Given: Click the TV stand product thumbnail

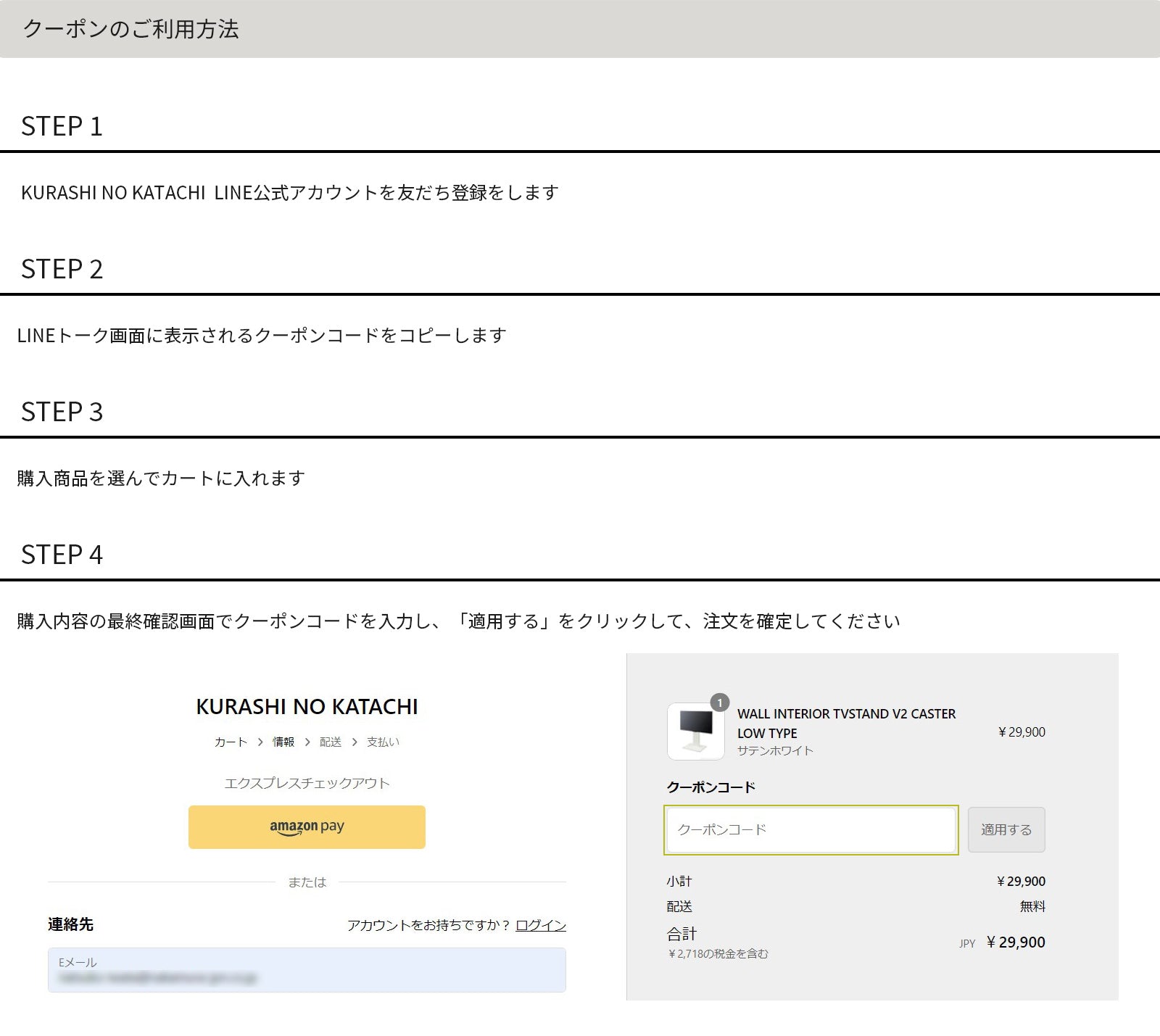Looking at the screenshot, I should point(695,731).
